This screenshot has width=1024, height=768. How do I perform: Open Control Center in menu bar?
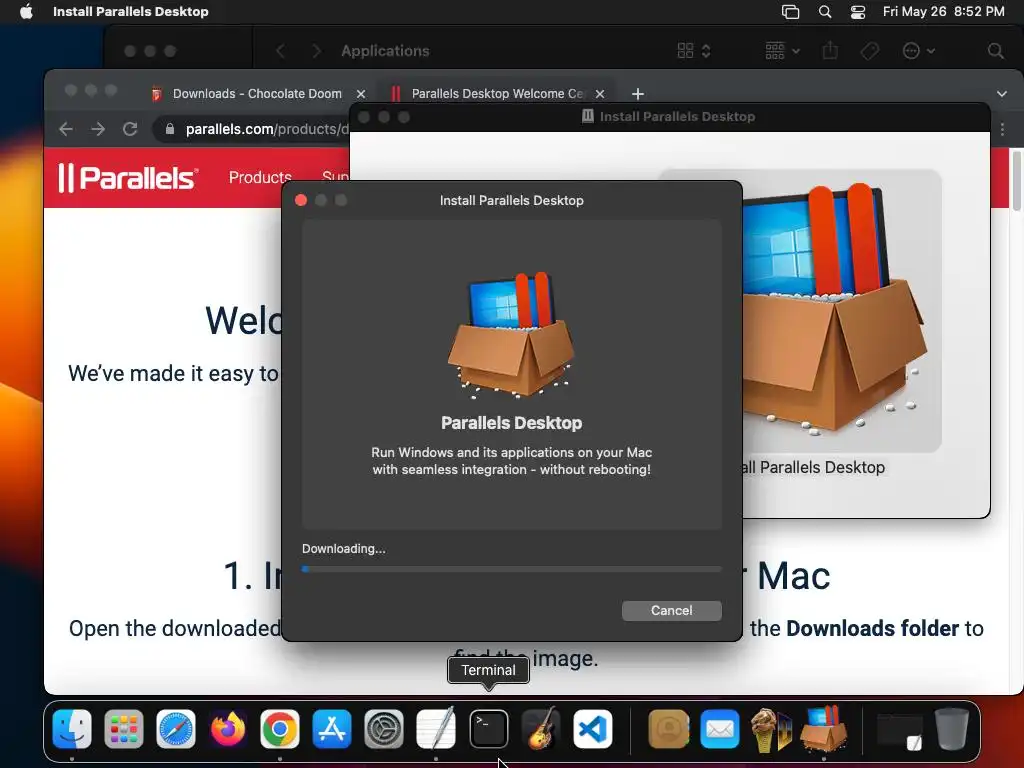click(857, 12)
